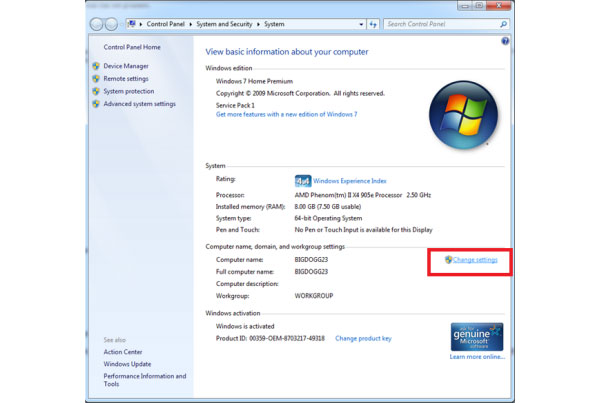Click the shield icon next to Remote settings

click(x=96, y=78)
